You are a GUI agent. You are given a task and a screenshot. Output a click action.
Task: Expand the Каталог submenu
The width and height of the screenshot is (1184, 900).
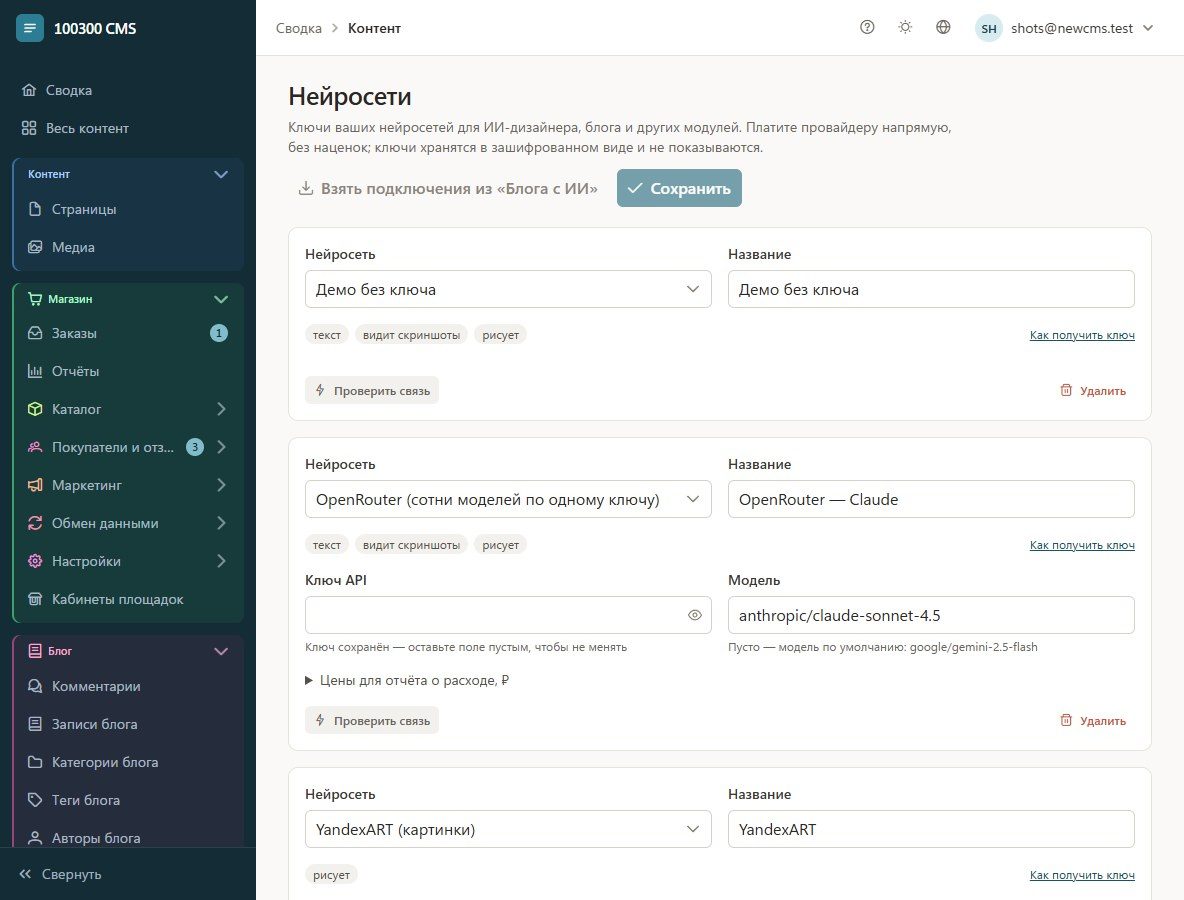coord(220,409)
